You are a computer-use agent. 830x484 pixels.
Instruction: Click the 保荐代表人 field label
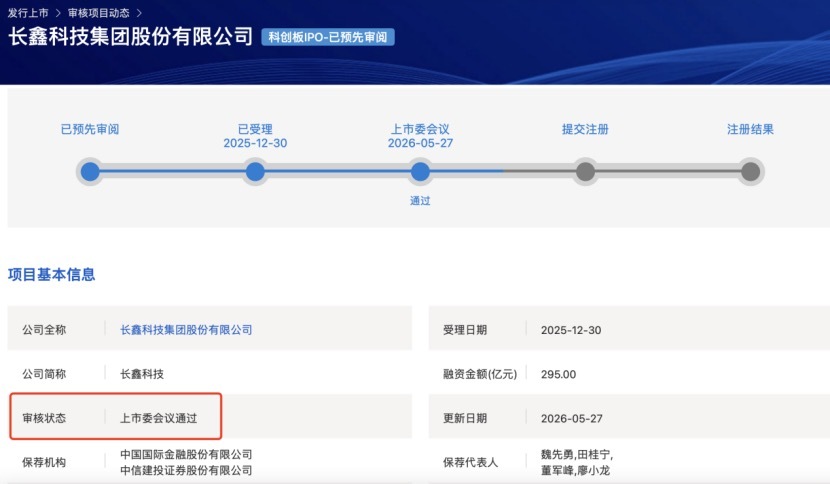point(471,462)
